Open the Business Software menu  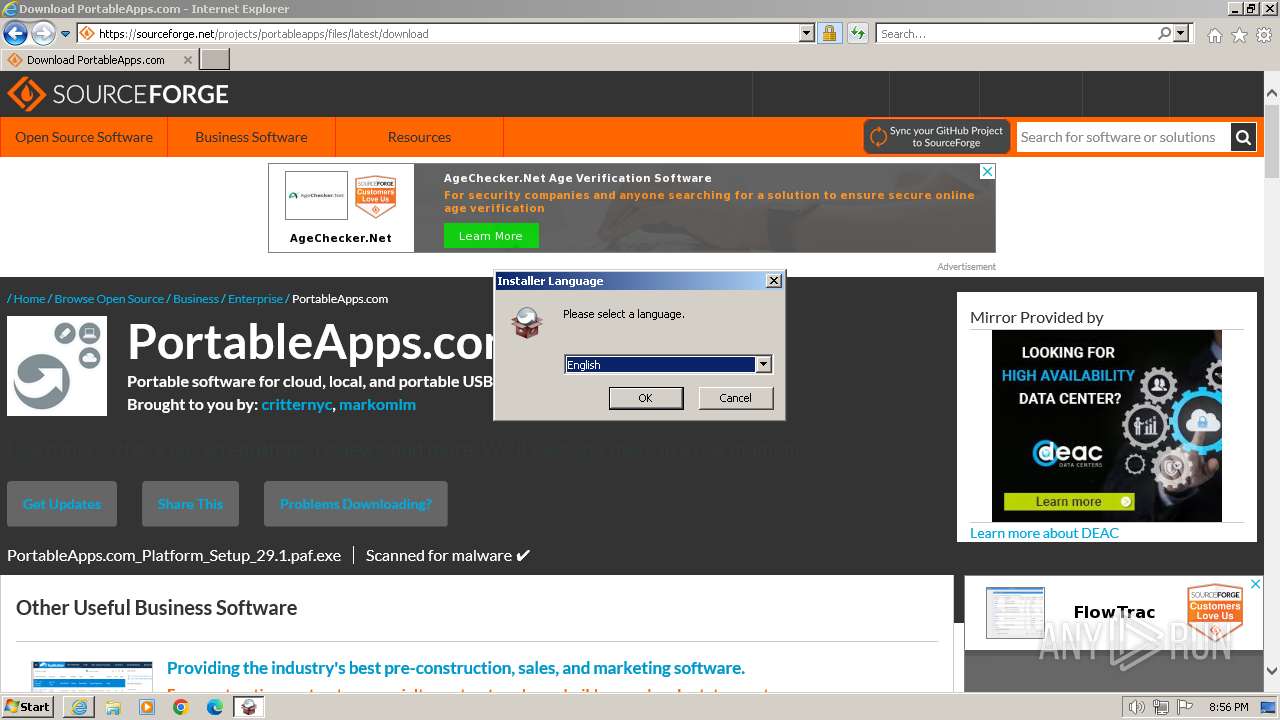[x=251, y=137]
